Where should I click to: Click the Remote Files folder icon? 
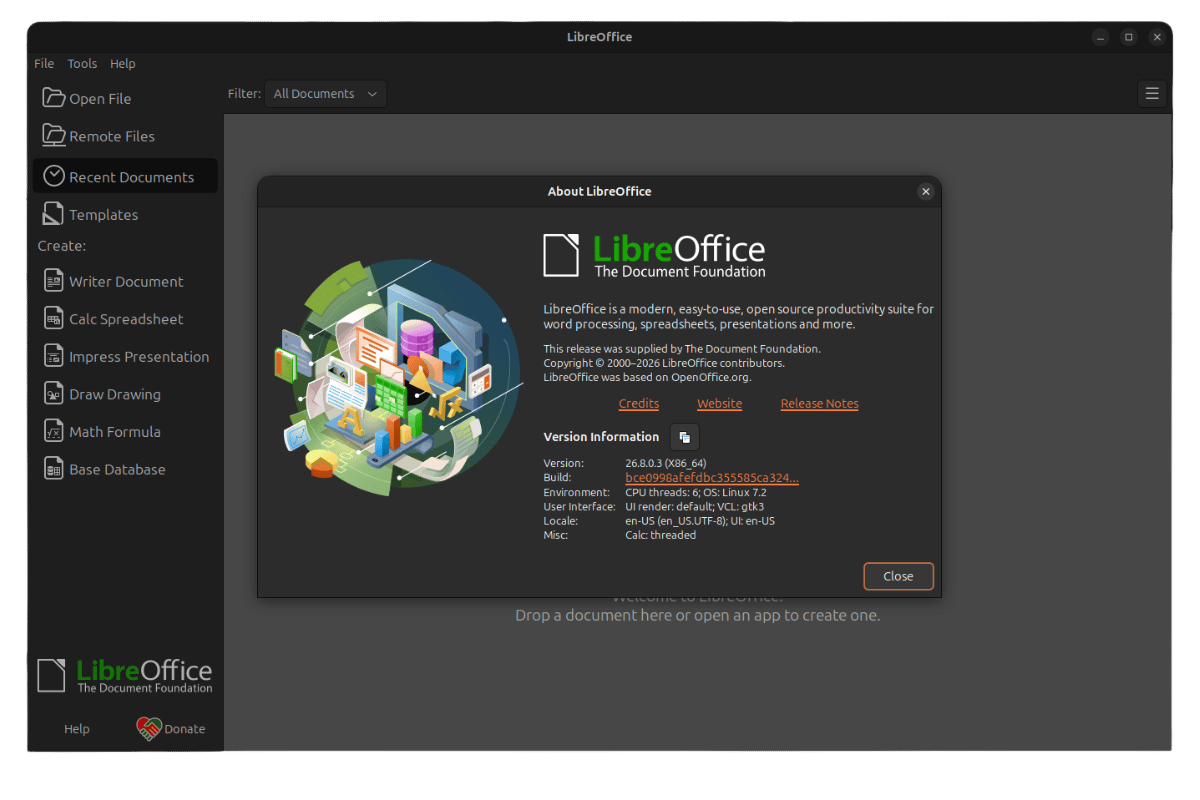53,135
